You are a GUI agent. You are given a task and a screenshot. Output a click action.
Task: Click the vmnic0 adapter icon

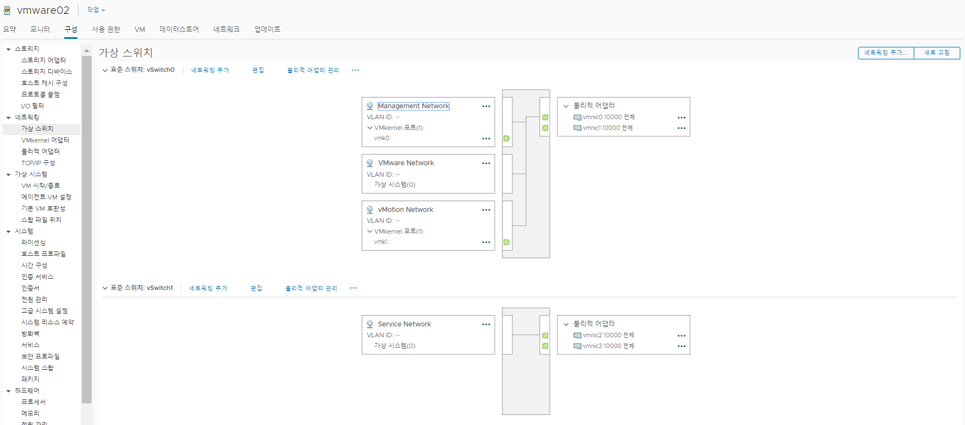[x=577, y=117]
